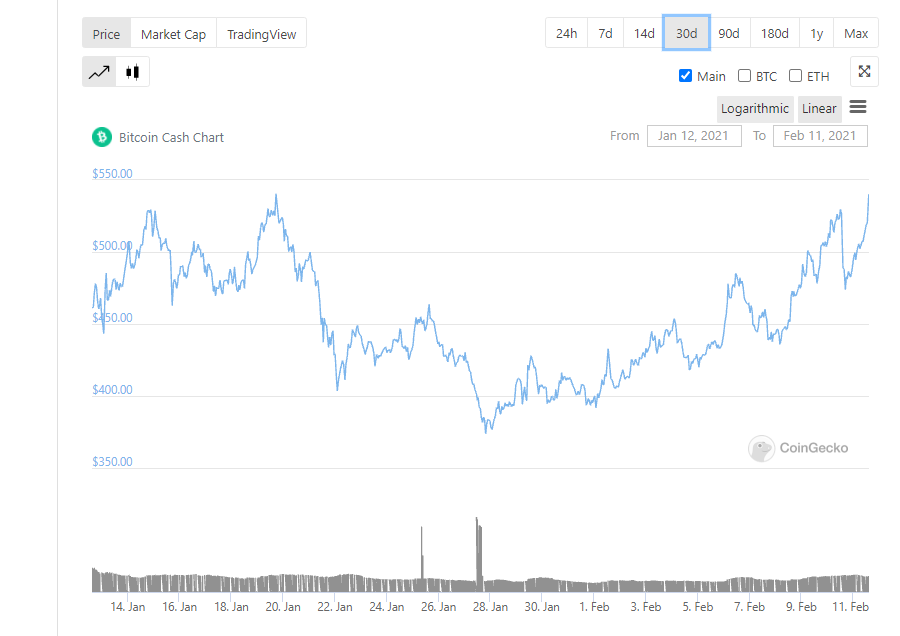
Task: Click the $550.00 axis label
Action: tap(112, 173)
